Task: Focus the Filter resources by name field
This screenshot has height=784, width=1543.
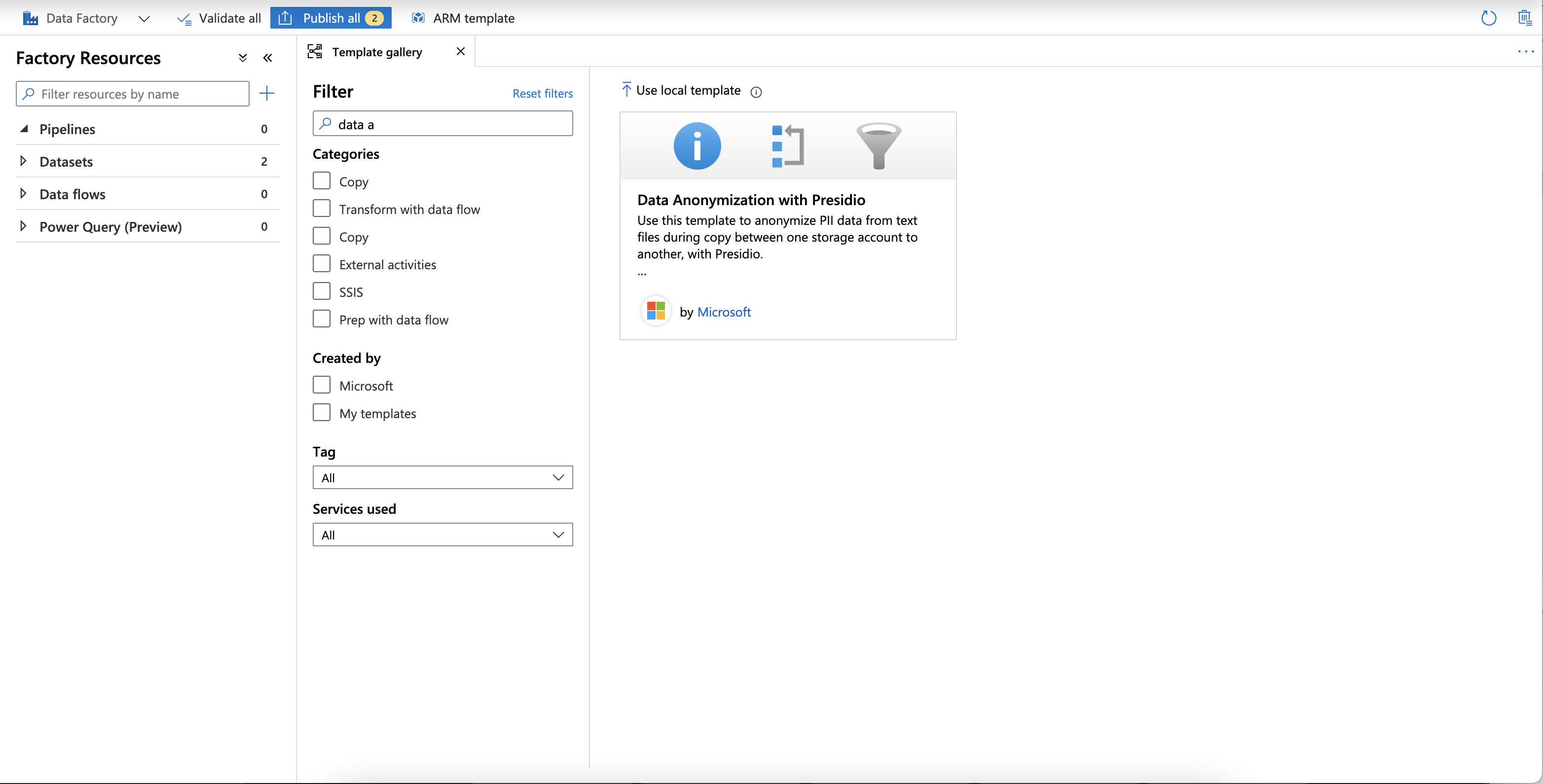Action: pyautogui.click(x=132, y=93)
